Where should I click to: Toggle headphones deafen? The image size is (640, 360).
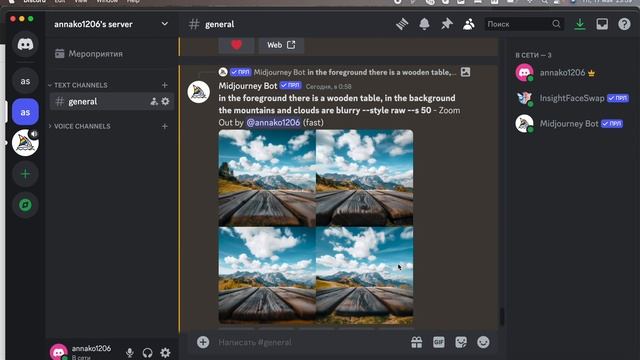tap(147, 352)
